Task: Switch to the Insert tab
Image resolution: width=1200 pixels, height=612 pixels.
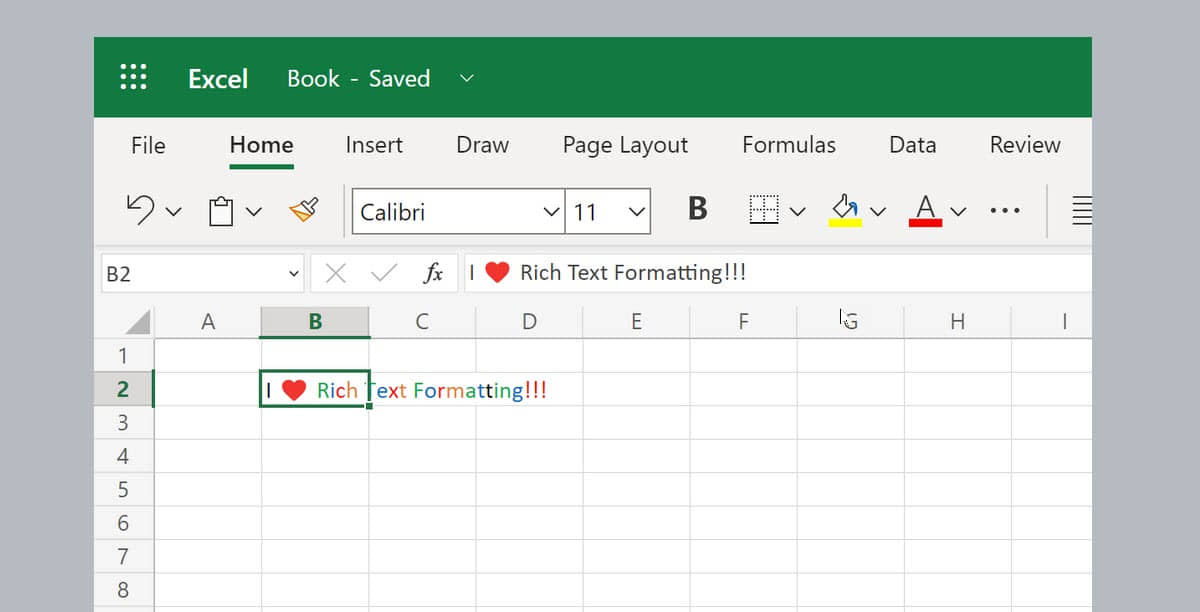Action: point(374,145)
